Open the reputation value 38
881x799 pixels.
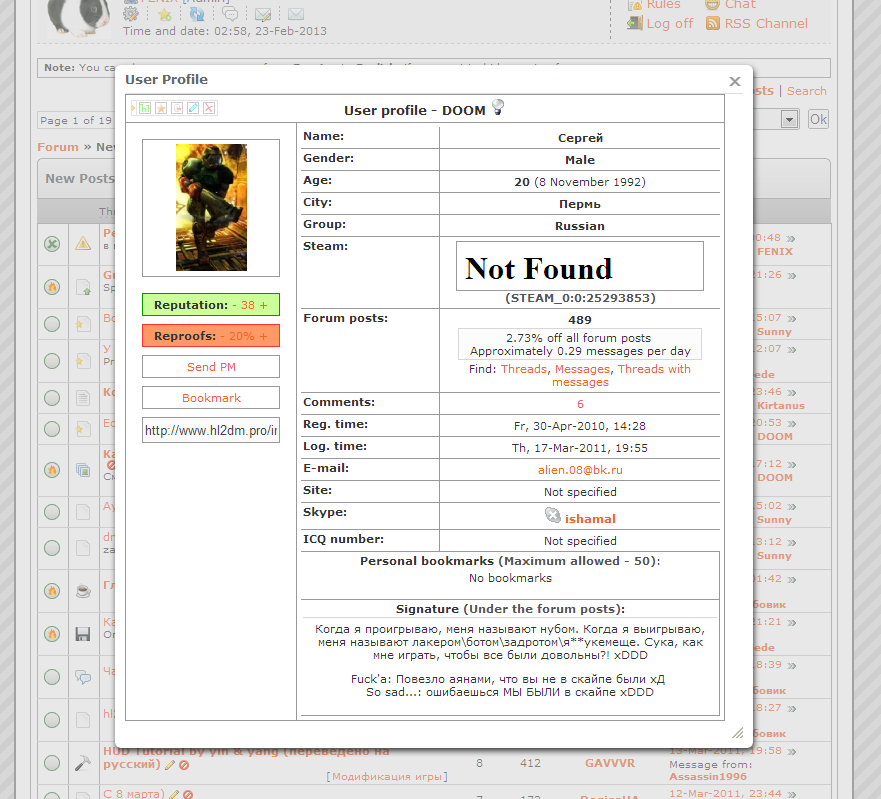click(248, 305)
